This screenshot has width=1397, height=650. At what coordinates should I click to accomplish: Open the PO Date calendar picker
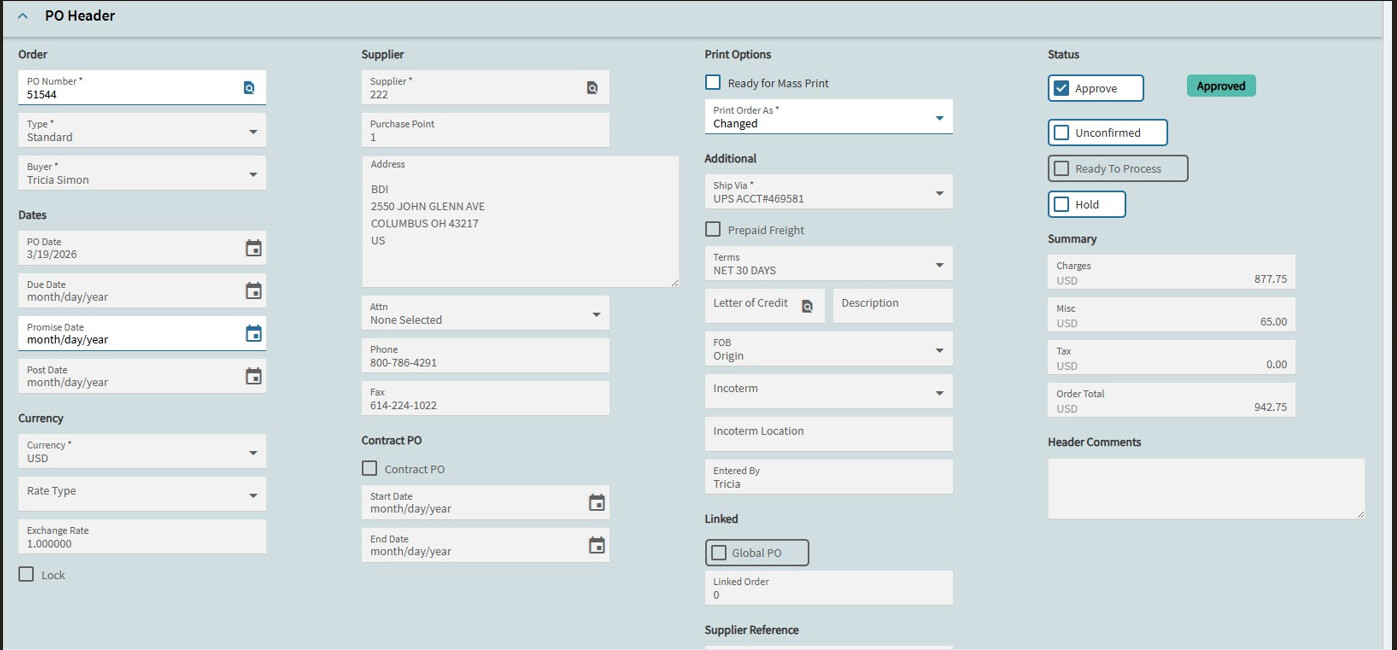click(x=254, y=248)
